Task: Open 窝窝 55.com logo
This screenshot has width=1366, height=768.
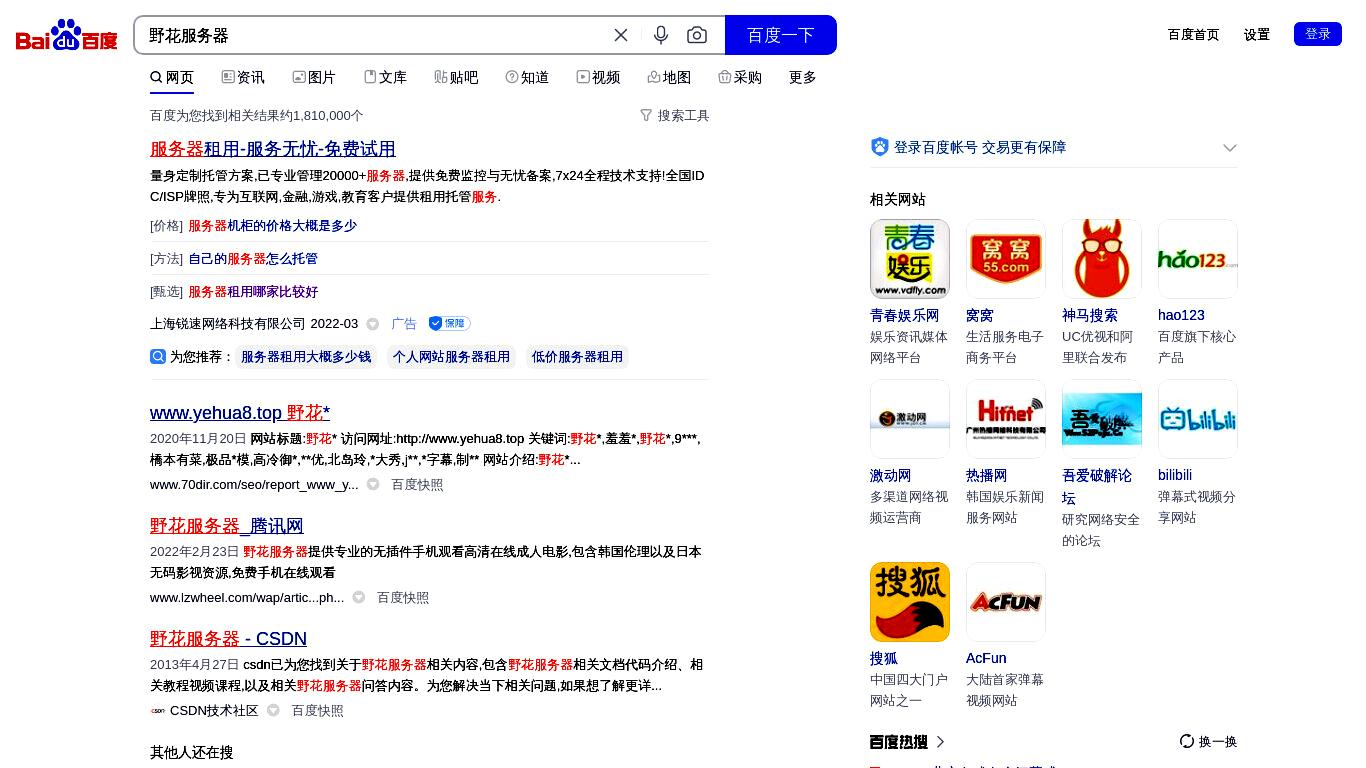Action: (1006, 259)
